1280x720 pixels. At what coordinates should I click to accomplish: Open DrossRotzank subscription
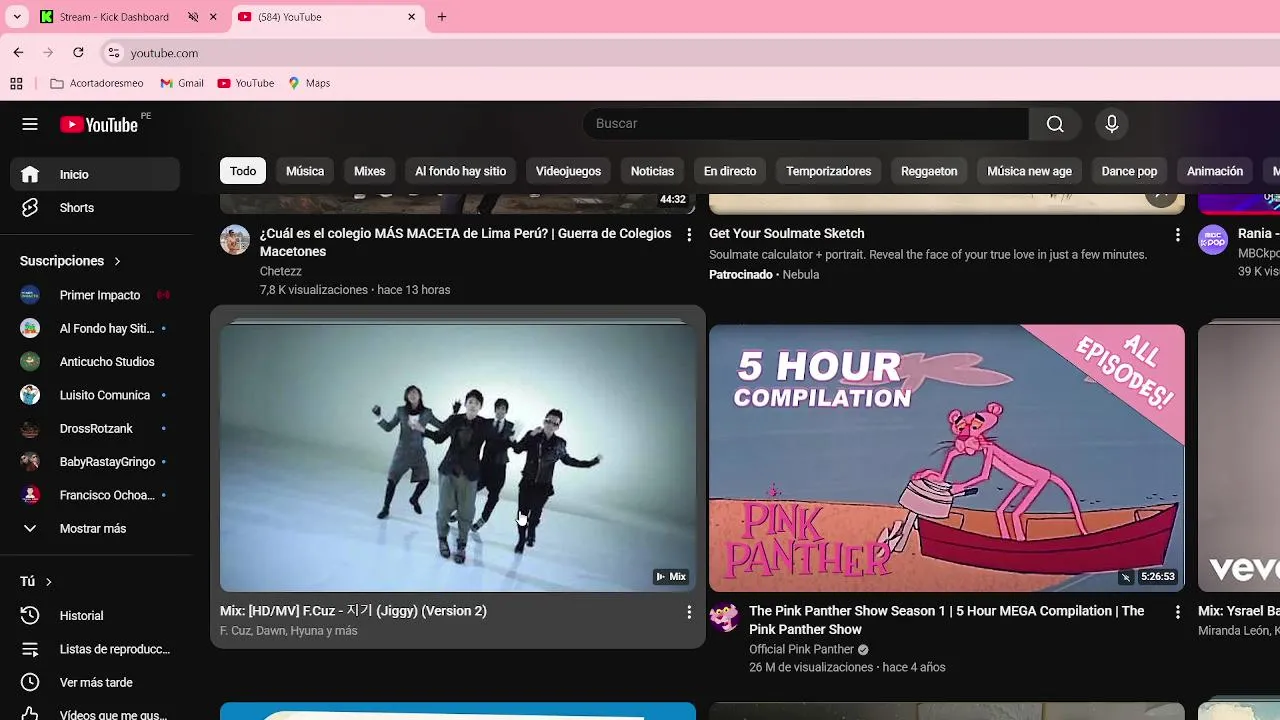coord(95,429)
